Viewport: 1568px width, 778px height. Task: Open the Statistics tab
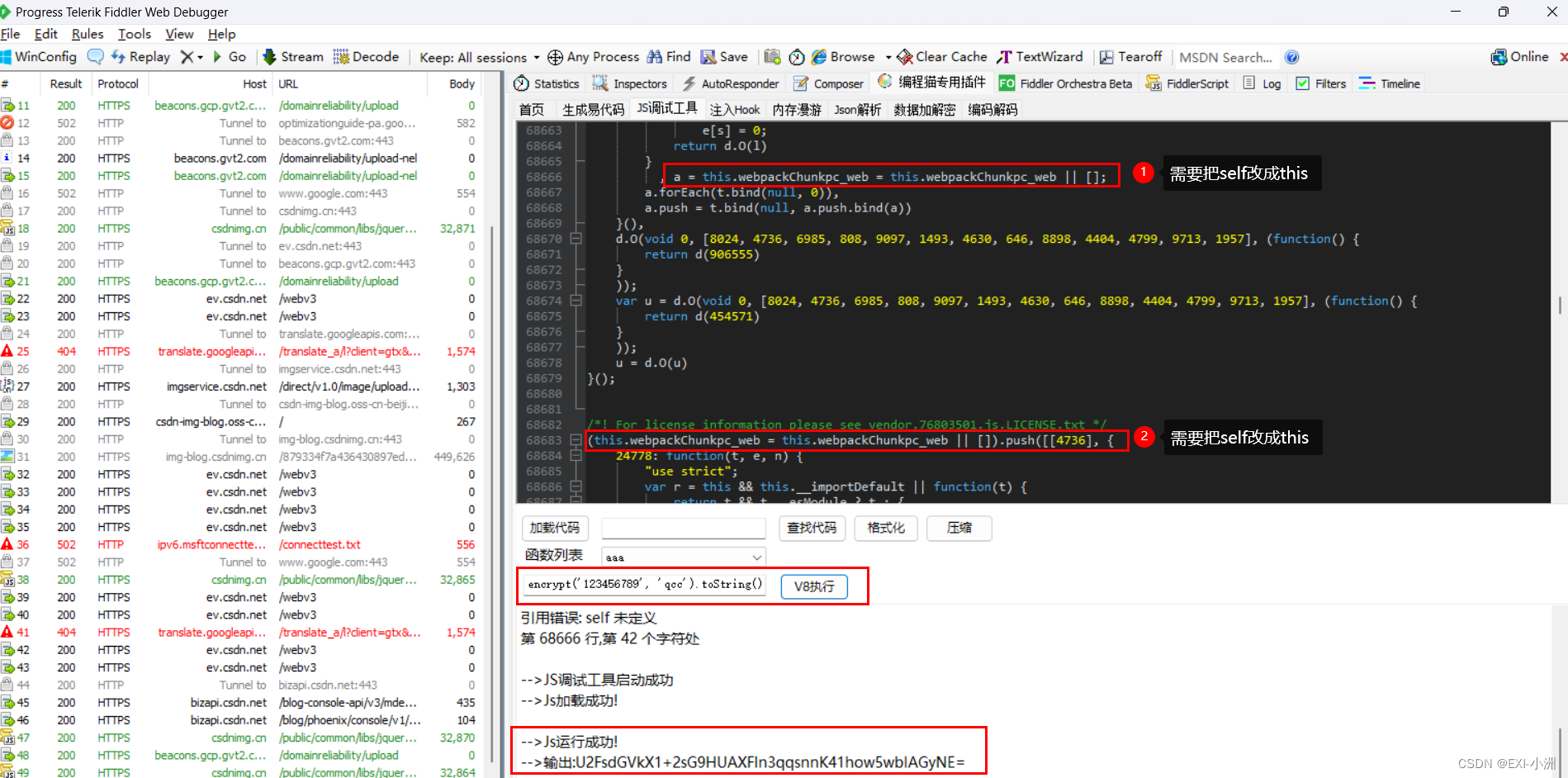pos(547,83)
